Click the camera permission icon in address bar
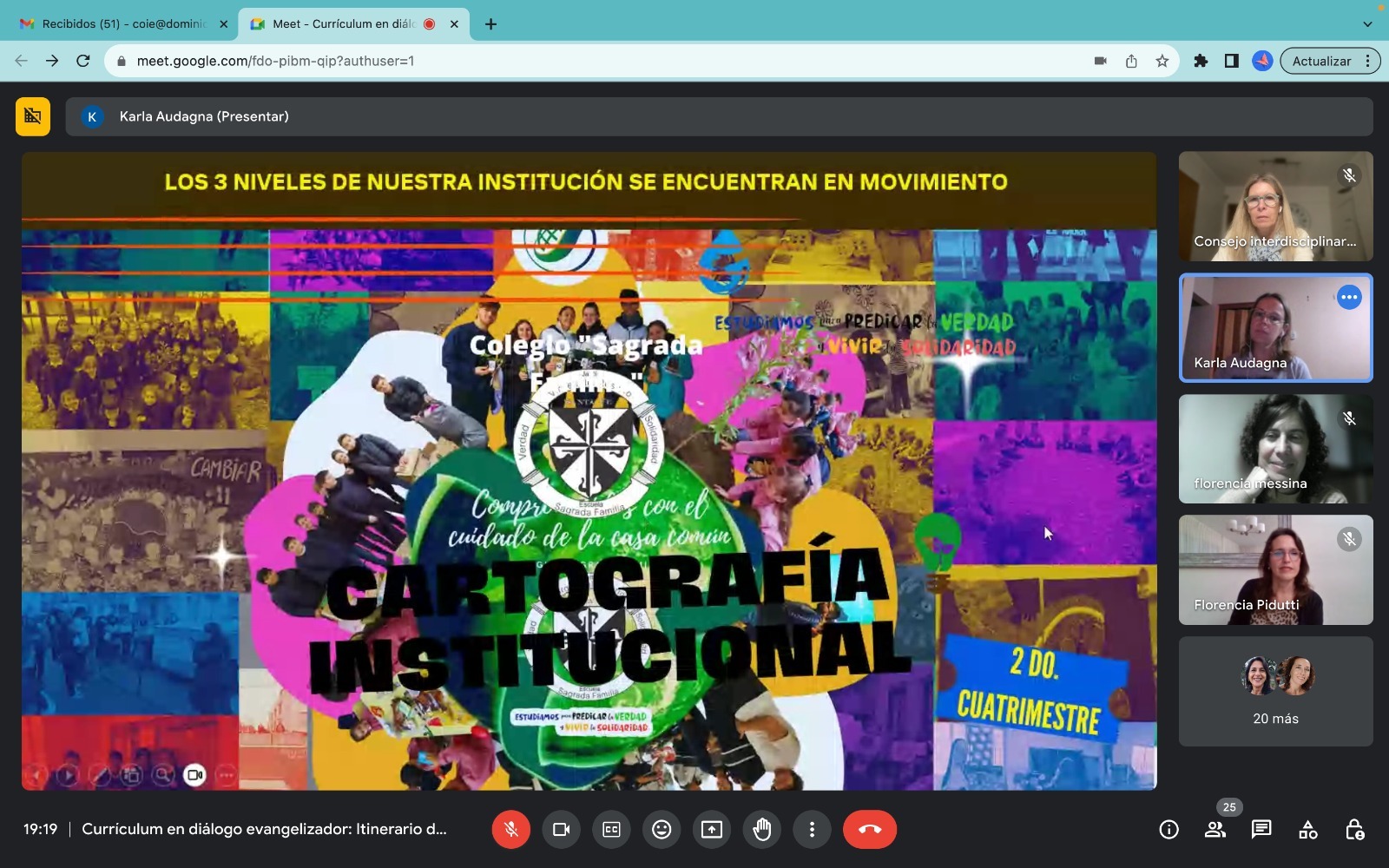 point(1100,61)
